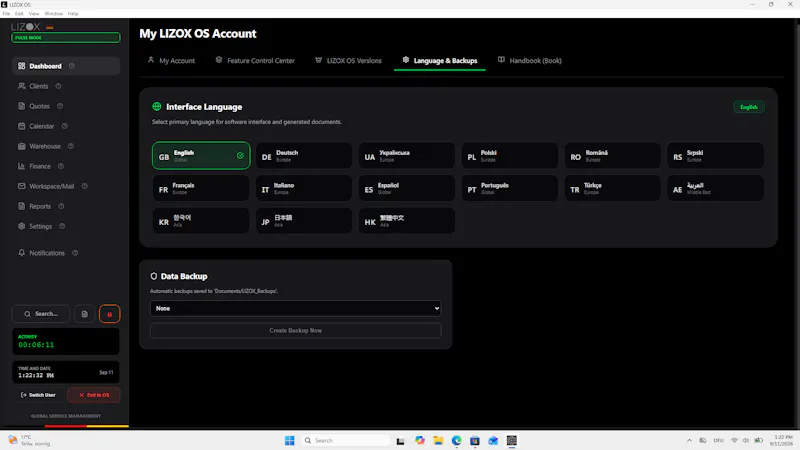Open the LIZOX OS Versions tab
The width and height of the screenshot is (800, 450).
(348, 60)
